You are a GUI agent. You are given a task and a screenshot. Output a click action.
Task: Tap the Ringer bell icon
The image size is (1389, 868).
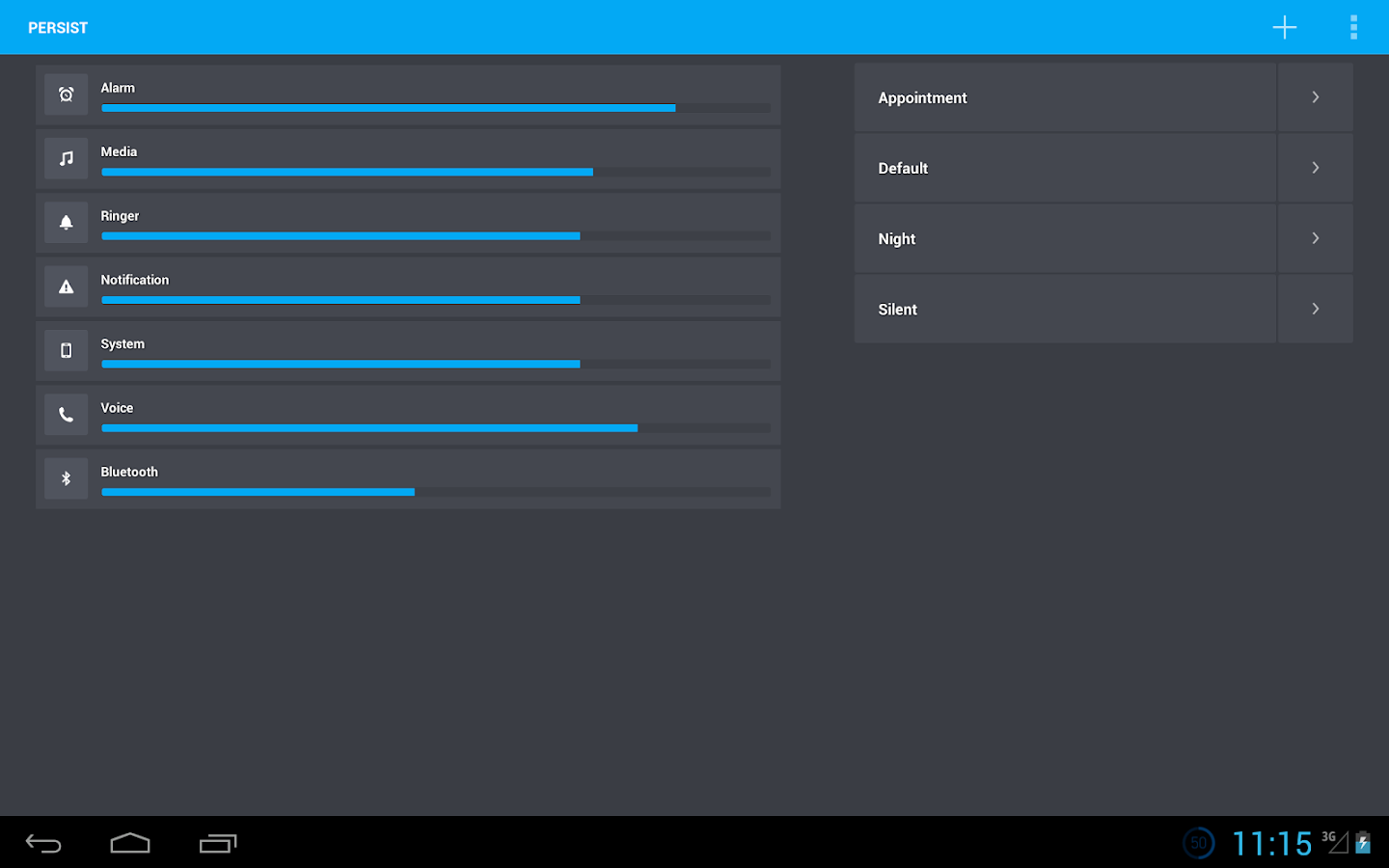[x=66, y=223]
